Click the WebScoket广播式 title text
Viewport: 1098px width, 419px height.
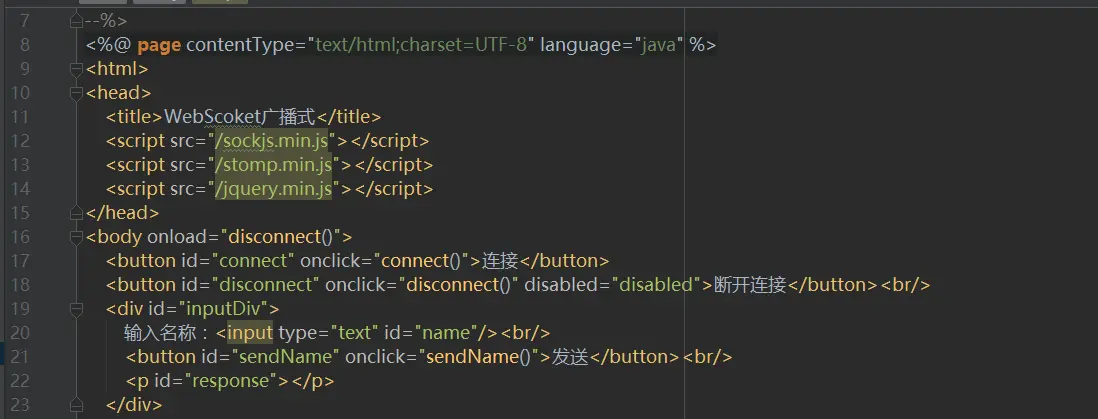coord(241,117)
